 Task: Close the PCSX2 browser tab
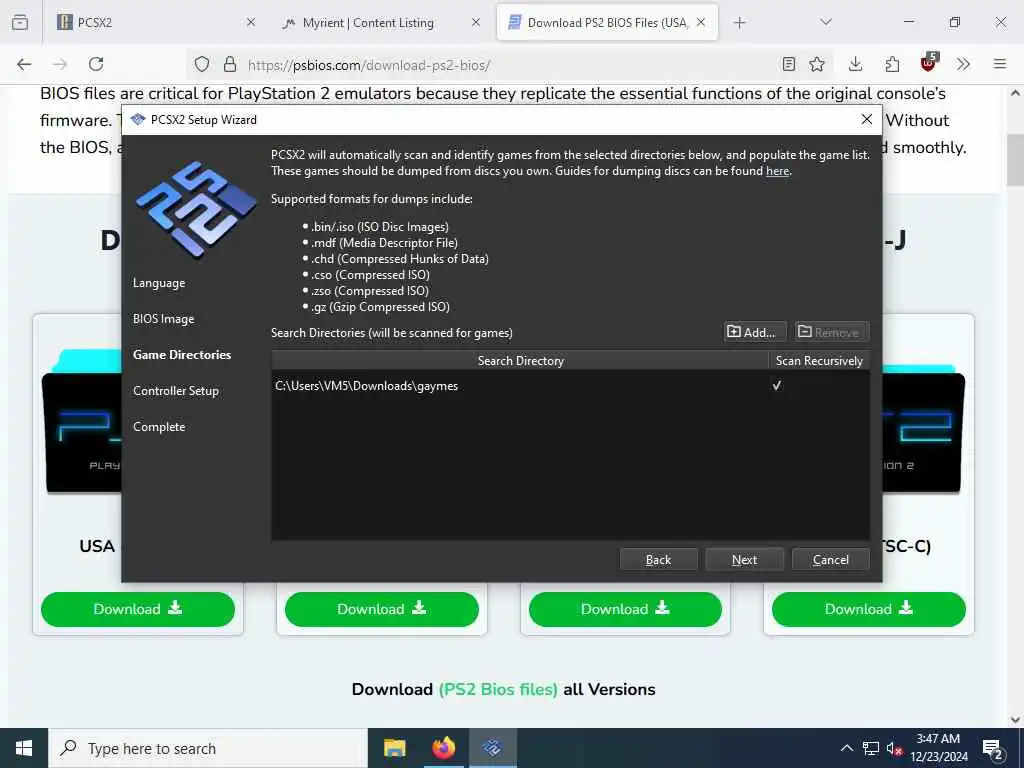(251, 22)
